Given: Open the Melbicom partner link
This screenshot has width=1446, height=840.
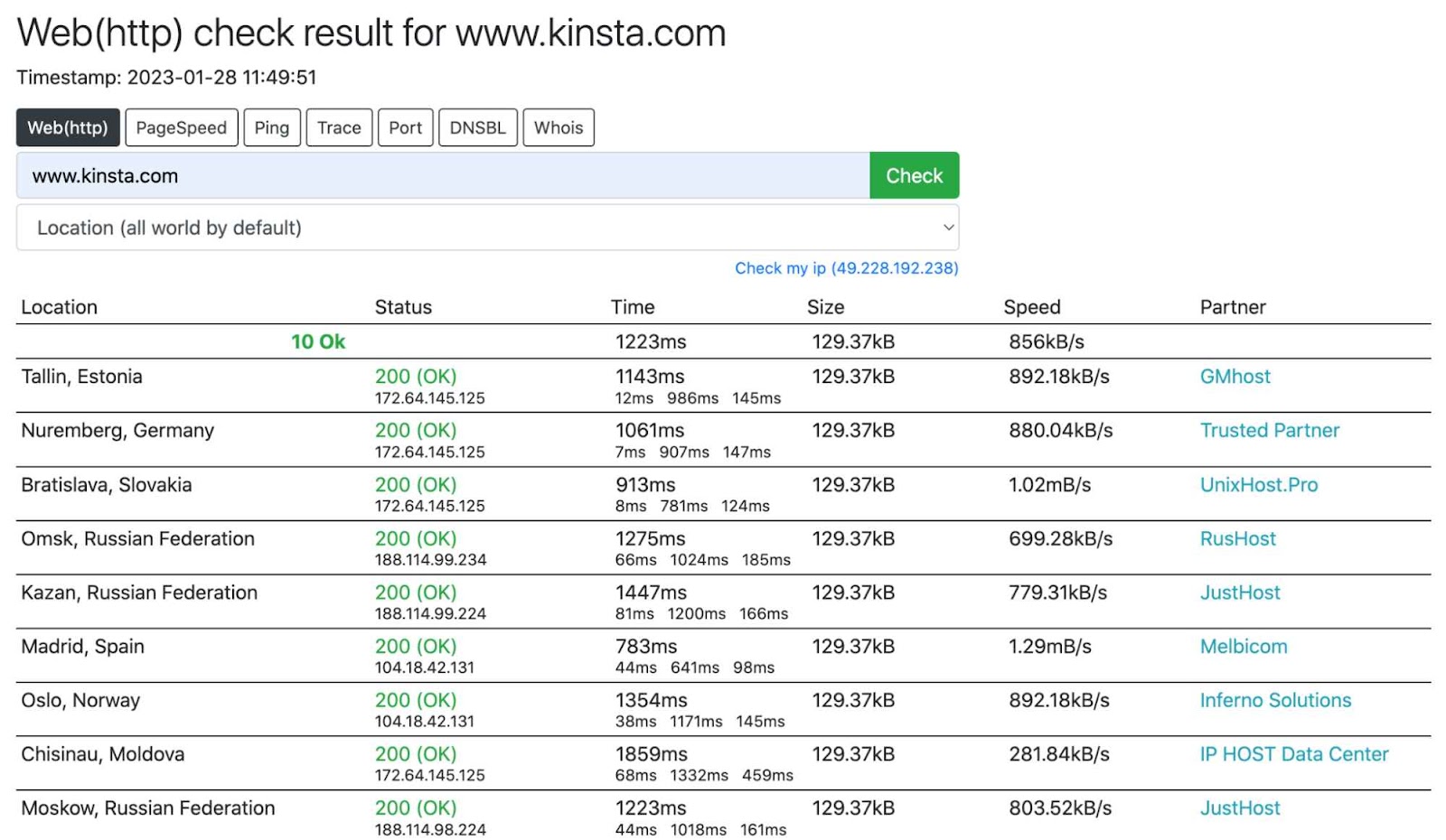Looking at the screenshot, I should click(x=1243, y=647).
